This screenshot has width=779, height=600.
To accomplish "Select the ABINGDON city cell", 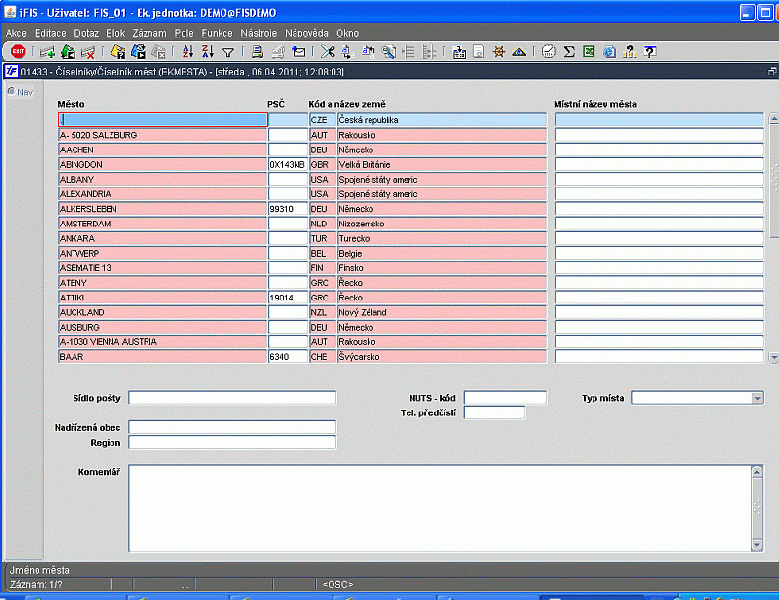I will (162, 164).
